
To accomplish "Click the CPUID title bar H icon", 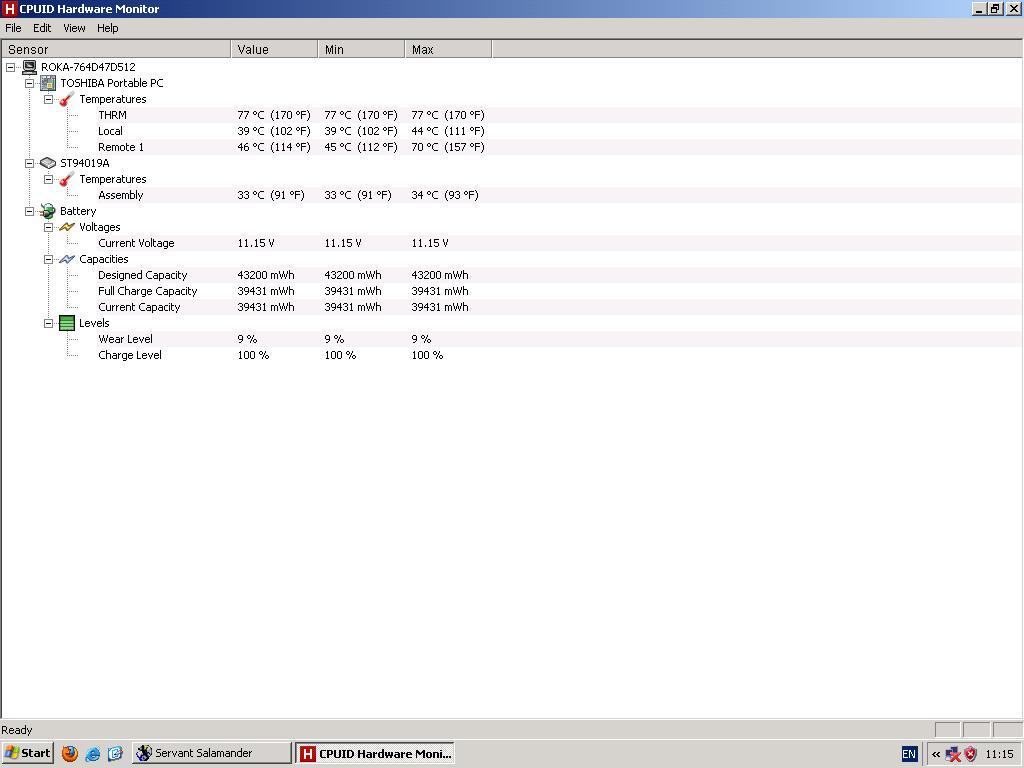I will pyautogui.click(x=9, y=8).
